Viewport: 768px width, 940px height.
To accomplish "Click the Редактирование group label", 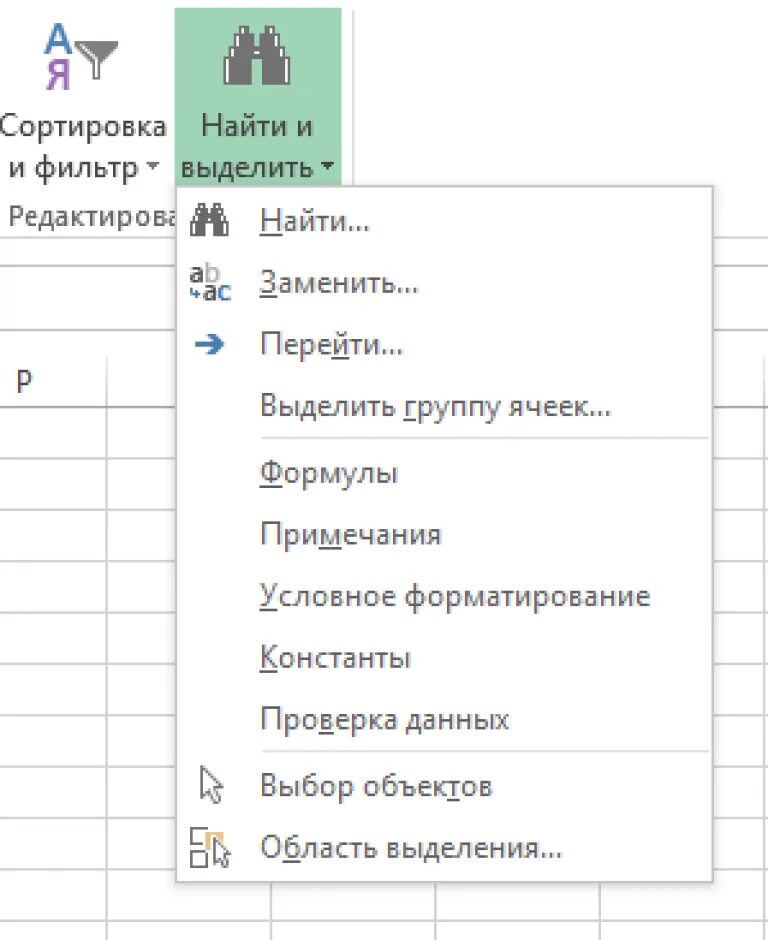I will tap(91, 216).
